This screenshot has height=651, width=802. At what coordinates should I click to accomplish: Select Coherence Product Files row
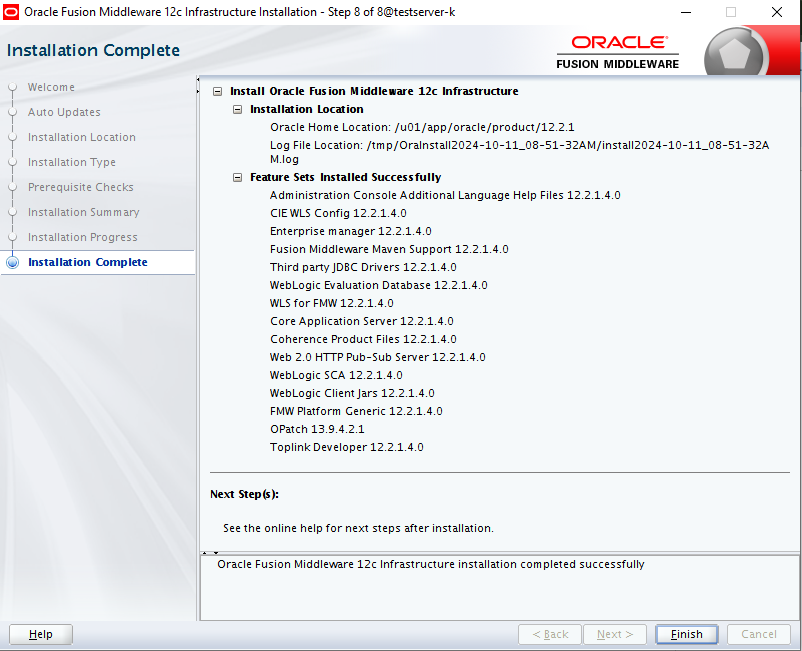(363, 339)
